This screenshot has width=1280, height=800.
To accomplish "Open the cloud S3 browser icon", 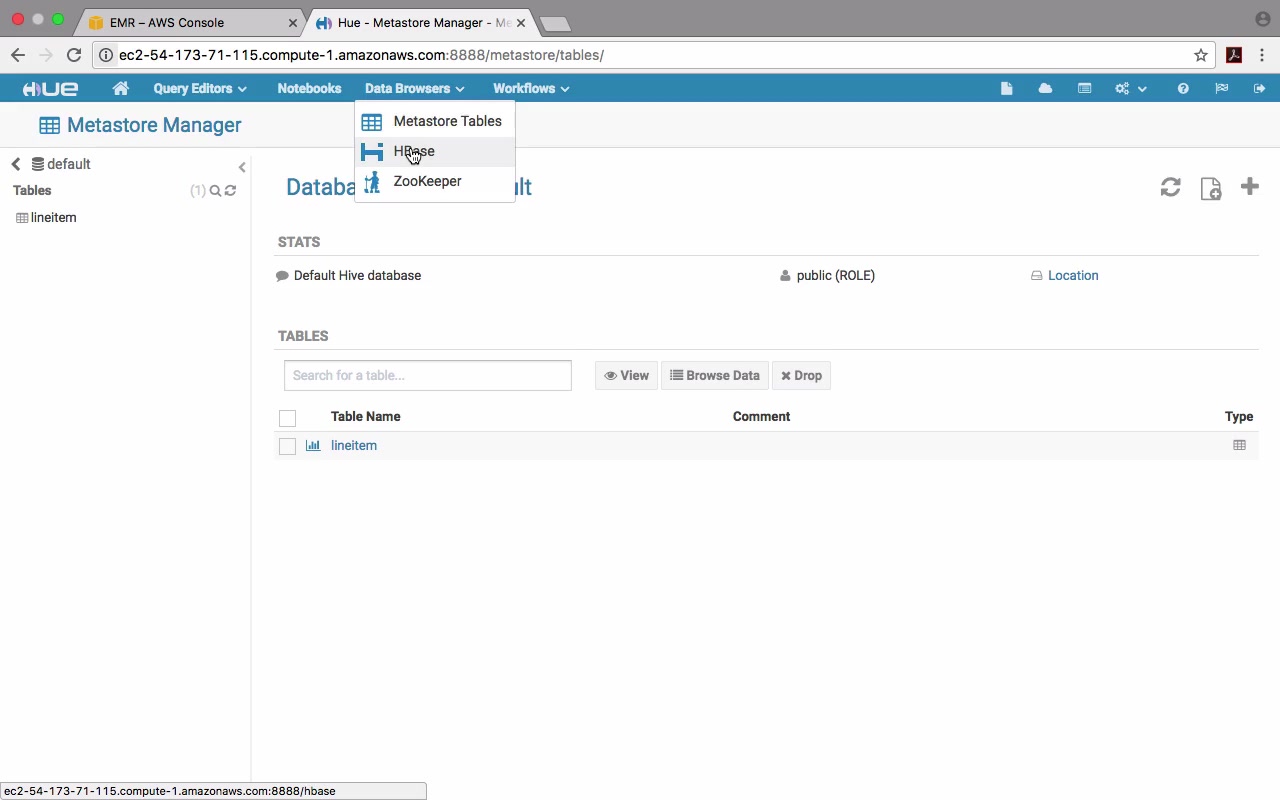I will [x=1045, y=88].
